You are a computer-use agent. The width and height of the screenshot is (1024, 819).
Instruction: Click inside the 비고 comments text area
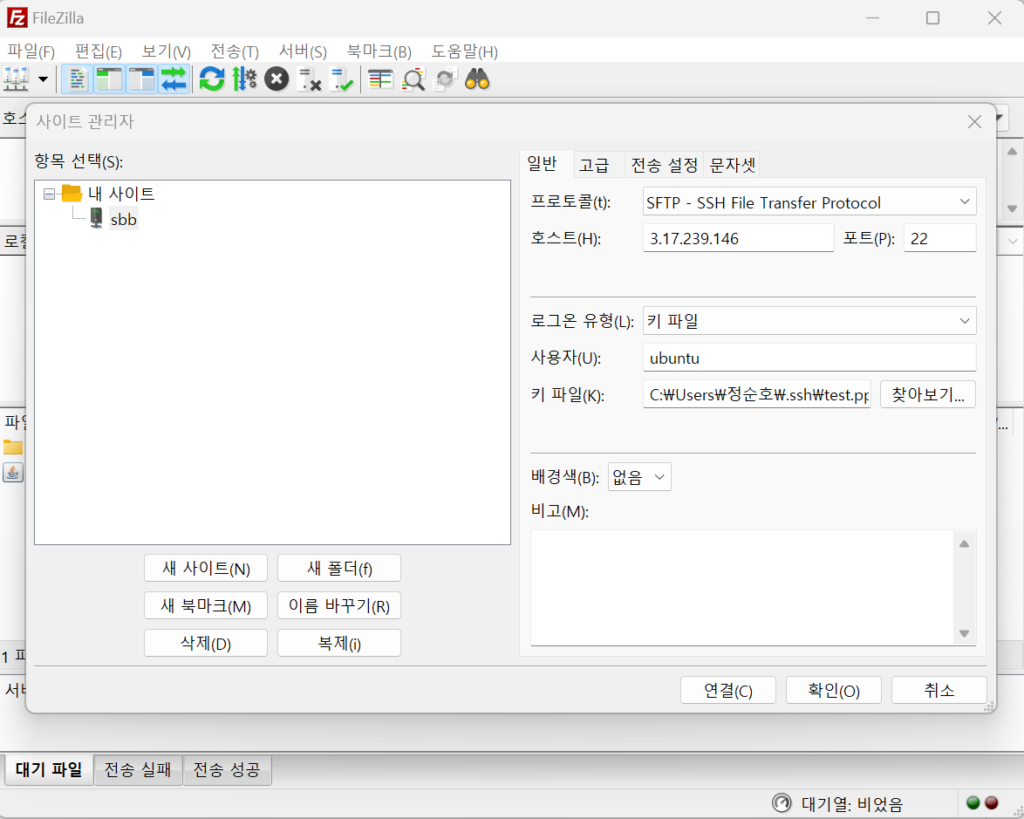tap(743, 587)
